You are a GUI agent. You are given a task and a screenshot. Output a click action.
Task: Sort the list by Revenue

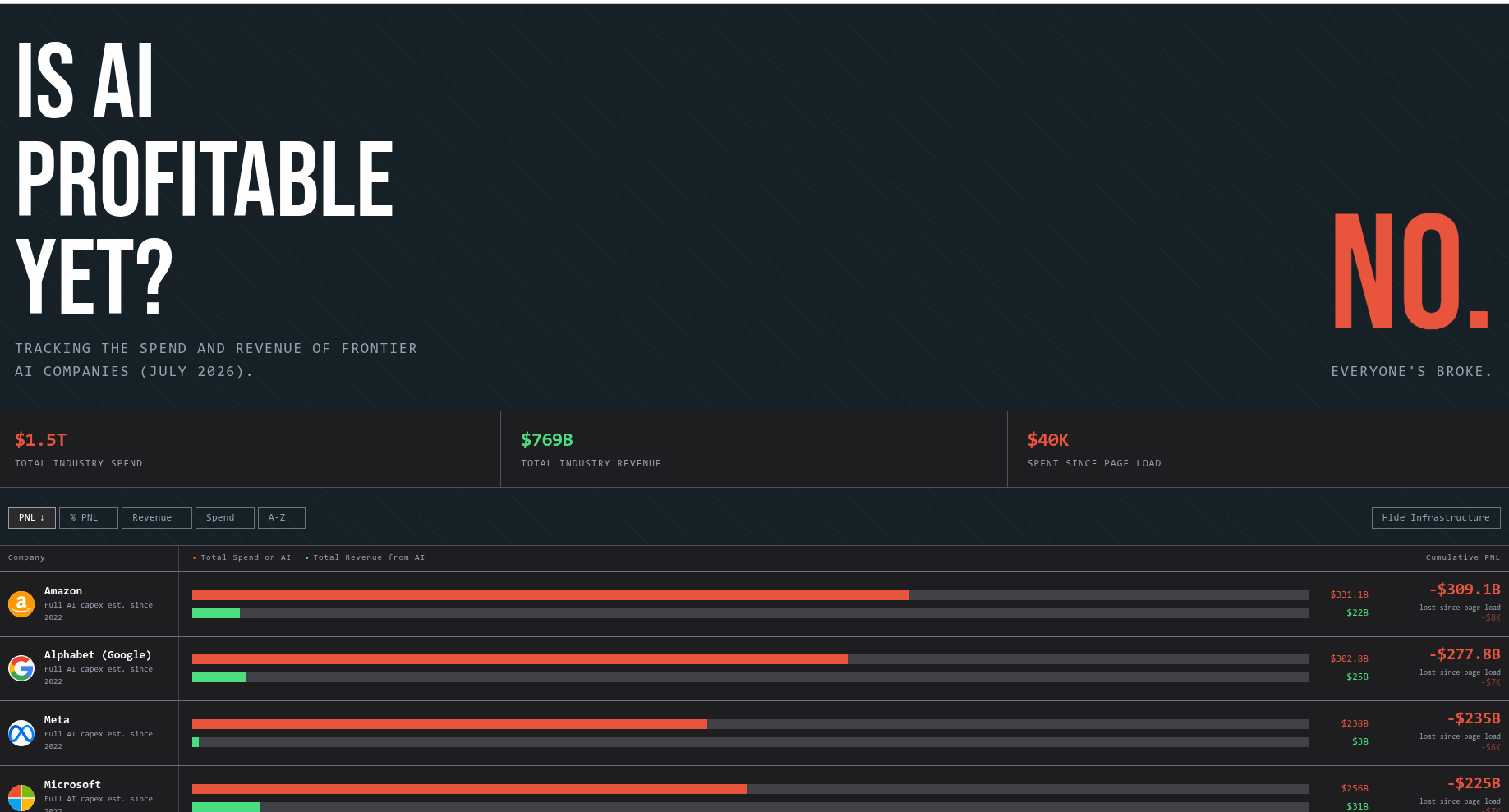(x=157, y=518)
